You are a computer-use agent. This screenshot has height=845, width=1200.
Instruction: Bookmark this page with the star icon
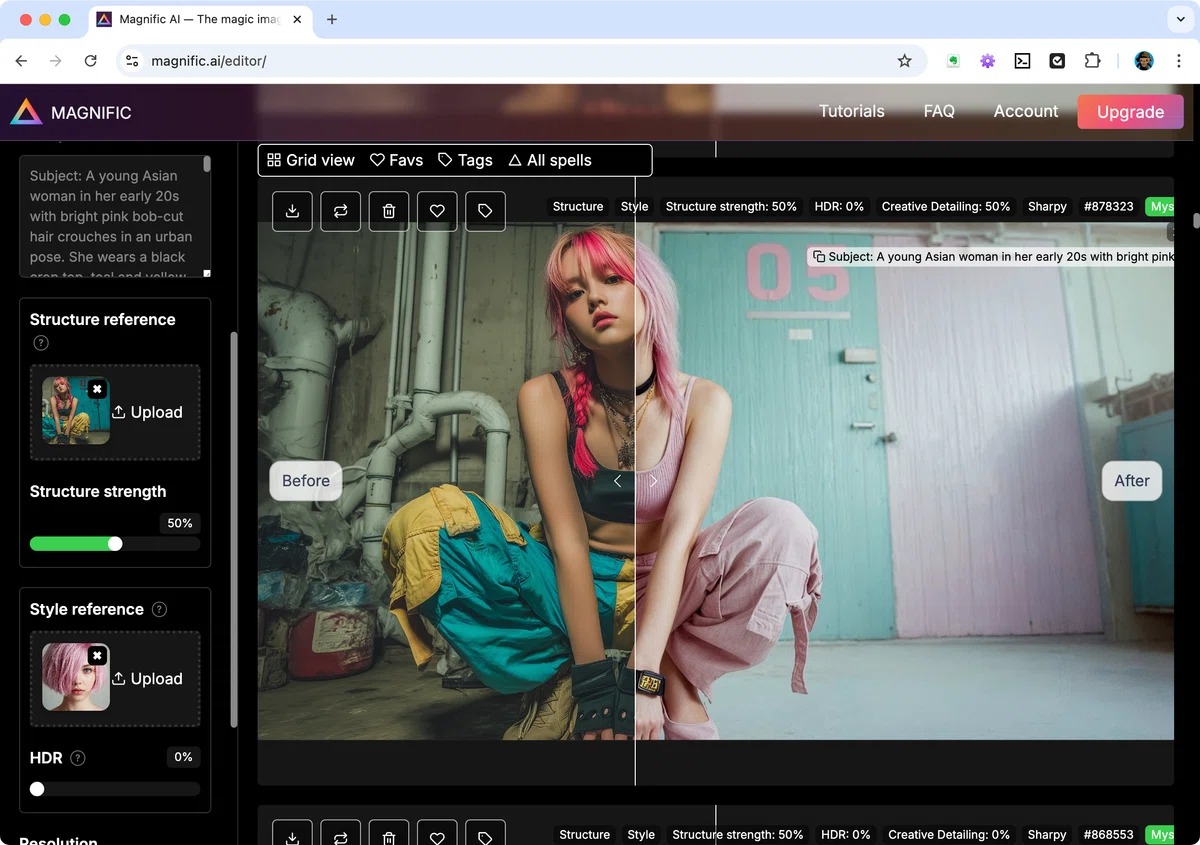click(905, 61)
